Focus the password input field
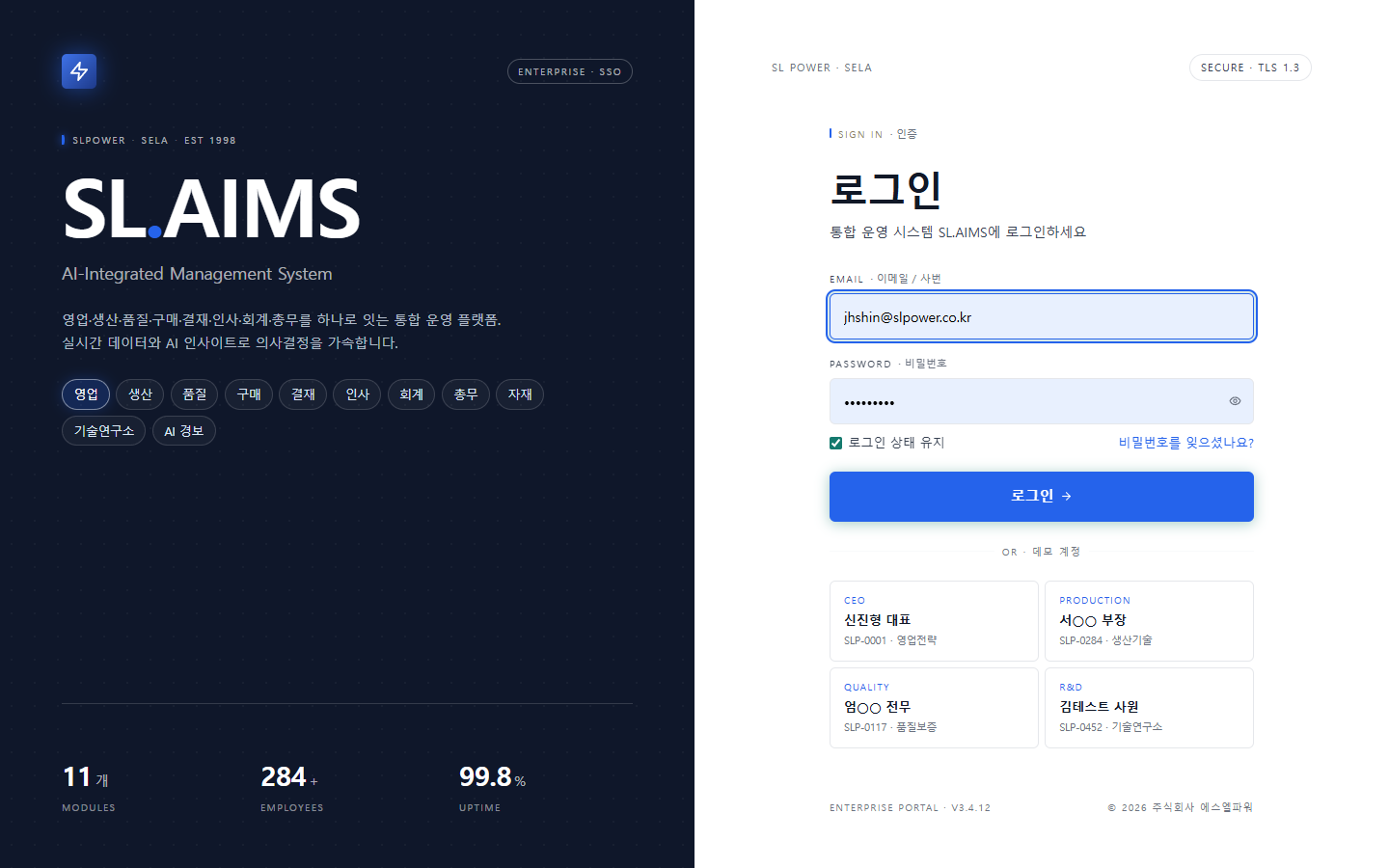Screen dimensions: 1389x868 tap(1042, 401)
